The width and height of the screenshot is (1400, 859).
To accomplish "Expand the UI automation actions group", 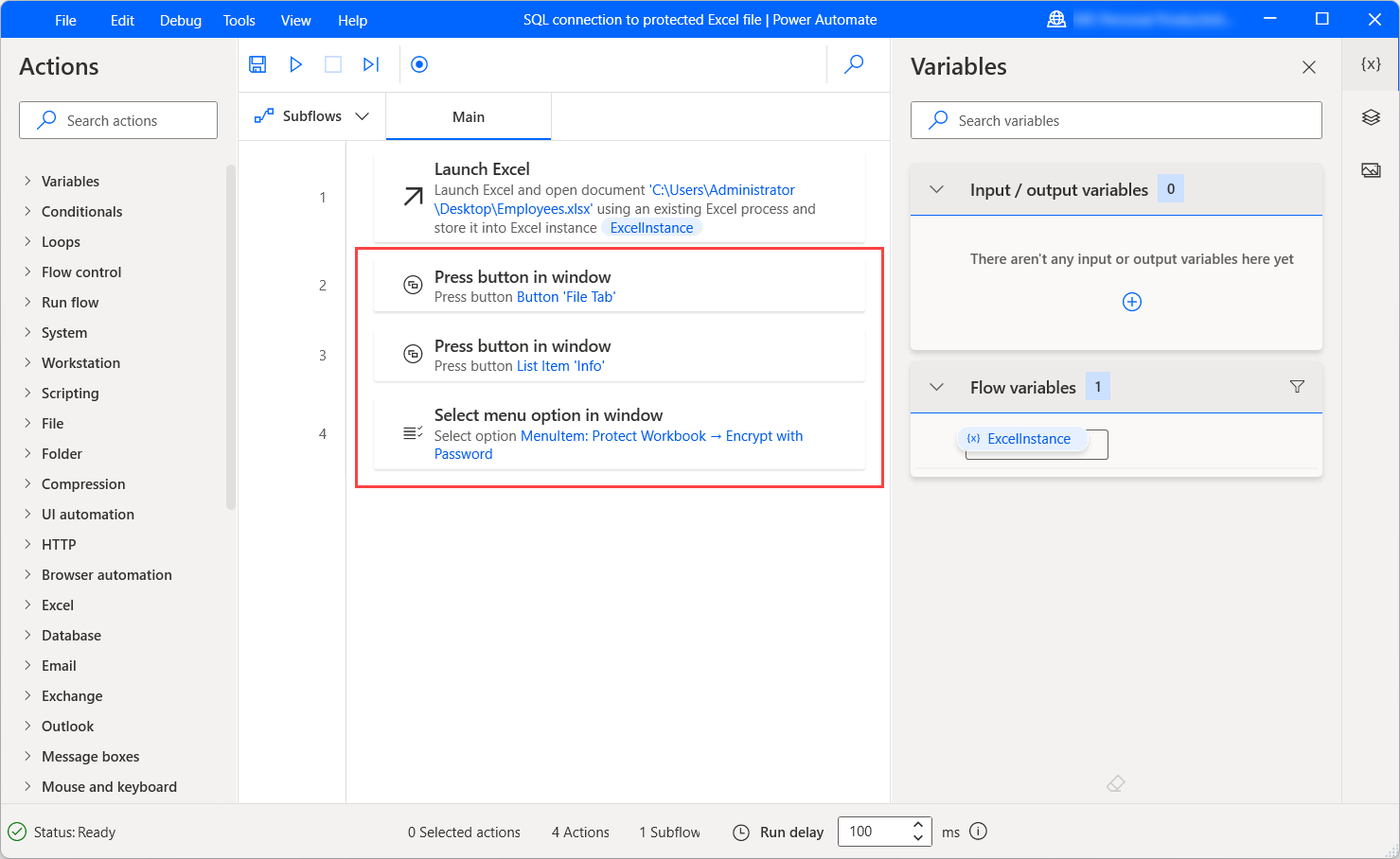I will [87, 515].
